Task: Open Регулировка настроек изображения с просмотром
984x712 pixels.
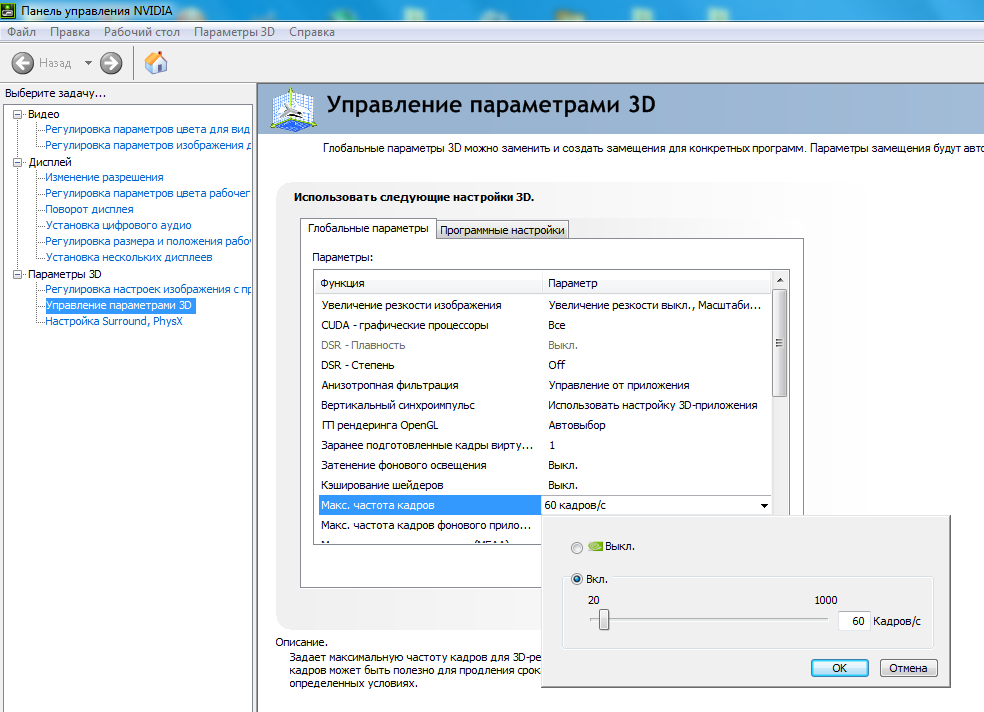Action: (x=147, y=289)
